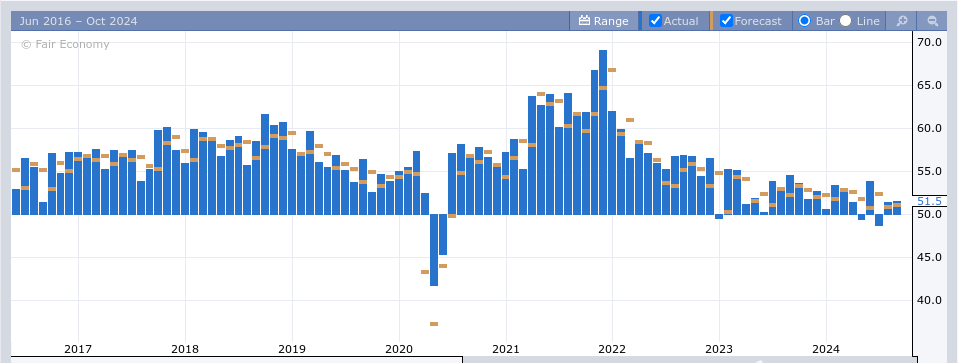Click the 70.0 label on value axis
Viewport: 958px width, 363px height.
point(929,42)
